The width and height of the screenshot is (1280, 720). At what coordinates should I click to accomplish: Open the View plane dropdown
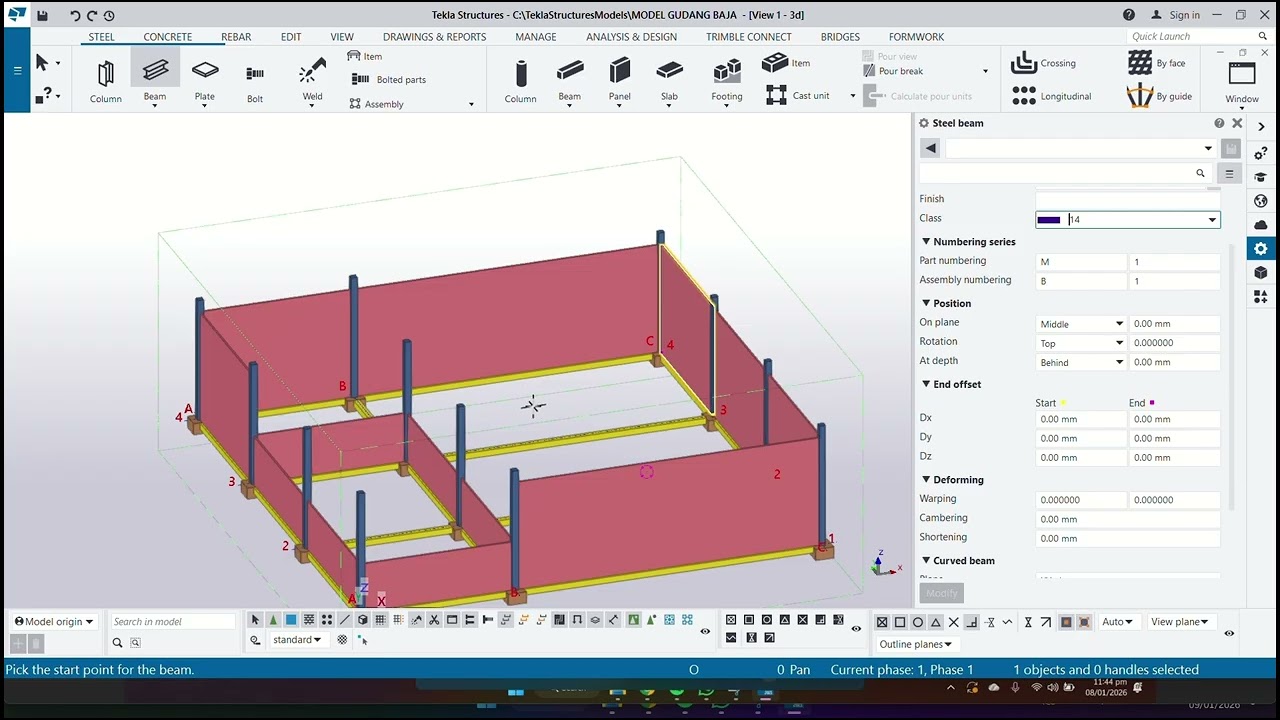[1181, 622]
